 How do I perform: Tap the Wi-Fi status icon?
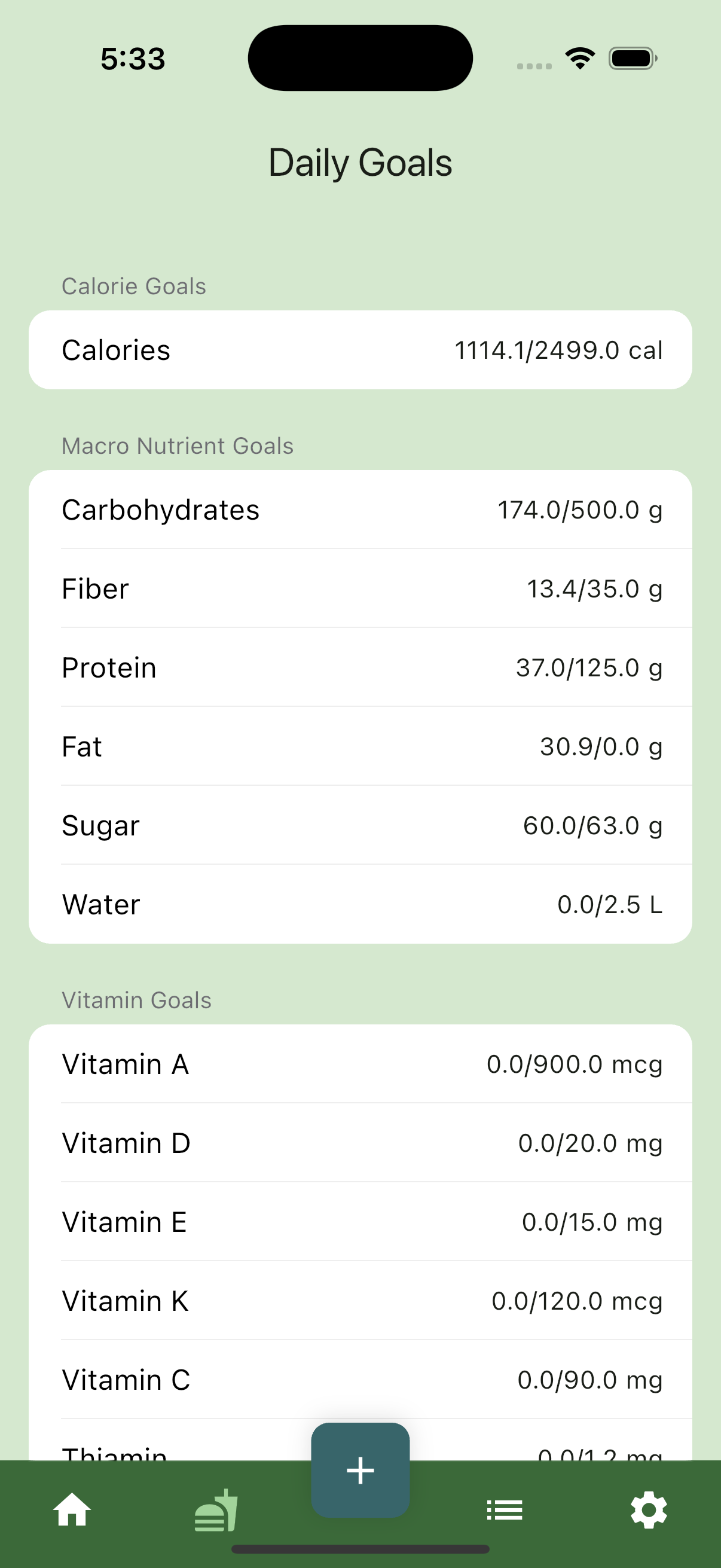[x=580, y=59]
